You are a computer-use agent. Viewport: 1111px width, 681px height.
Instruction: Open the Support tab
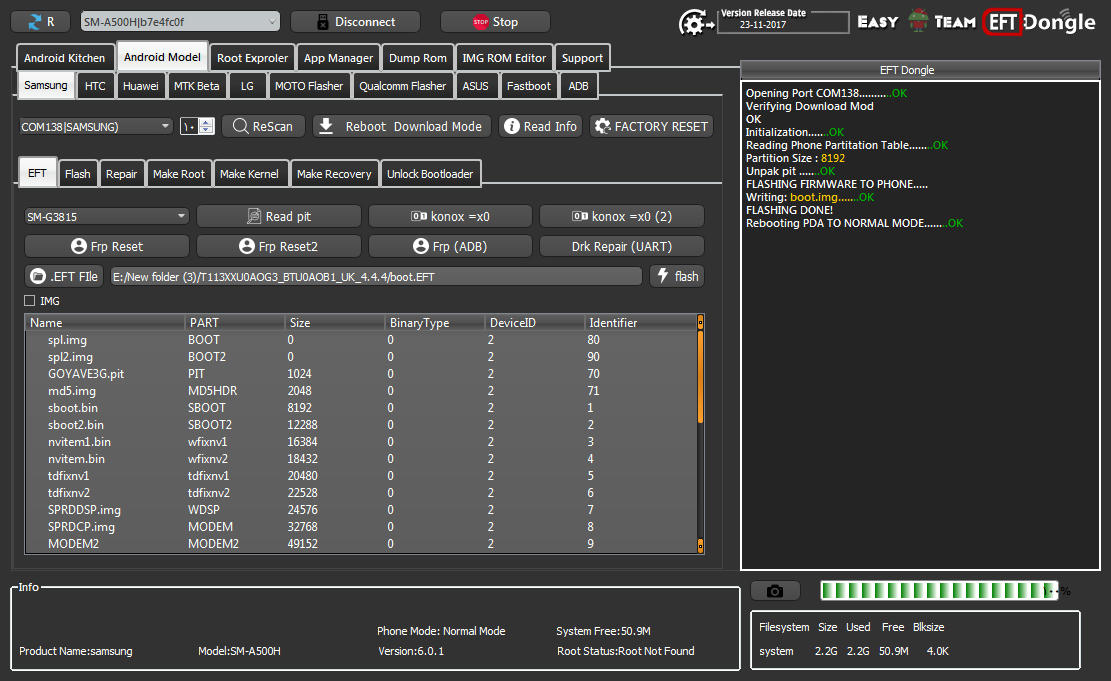(x=582, y=58)
